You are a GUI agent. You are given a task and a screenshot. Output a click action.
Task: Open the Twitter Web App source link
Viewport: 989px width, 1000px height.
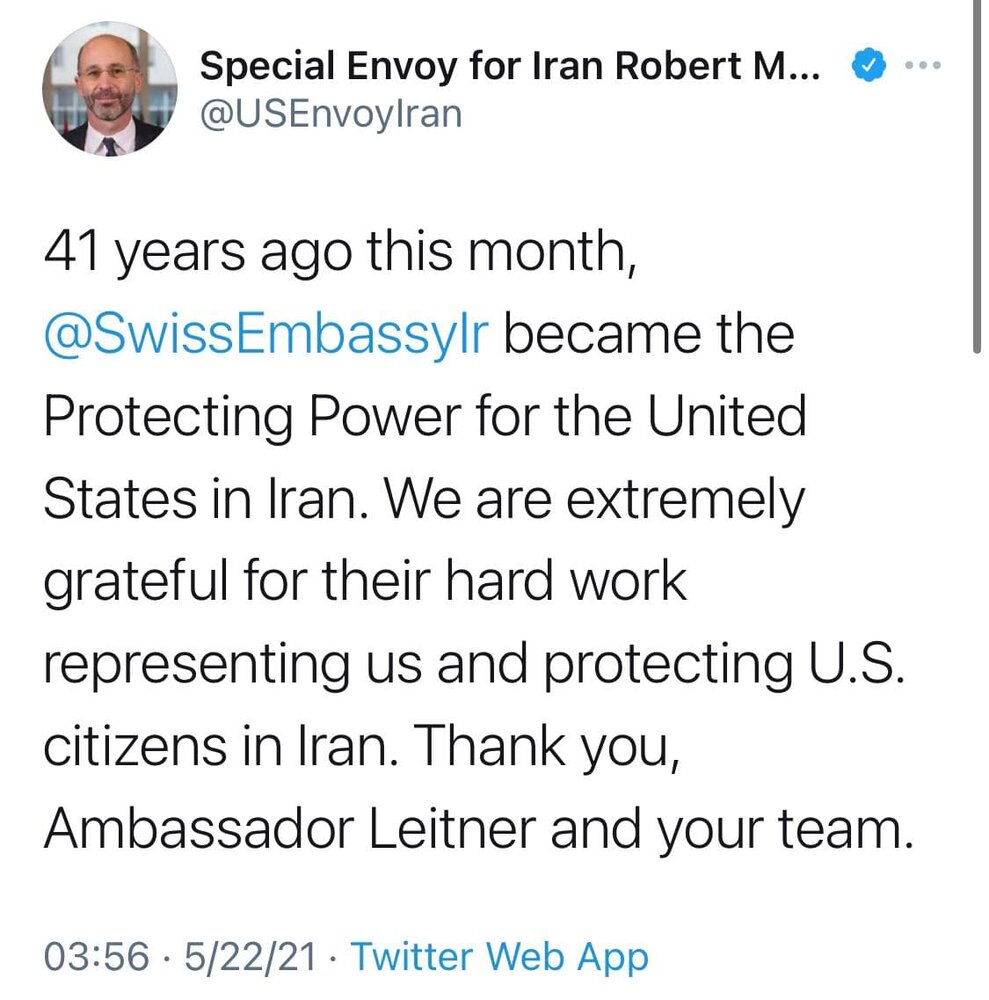(x=499, y=957)
